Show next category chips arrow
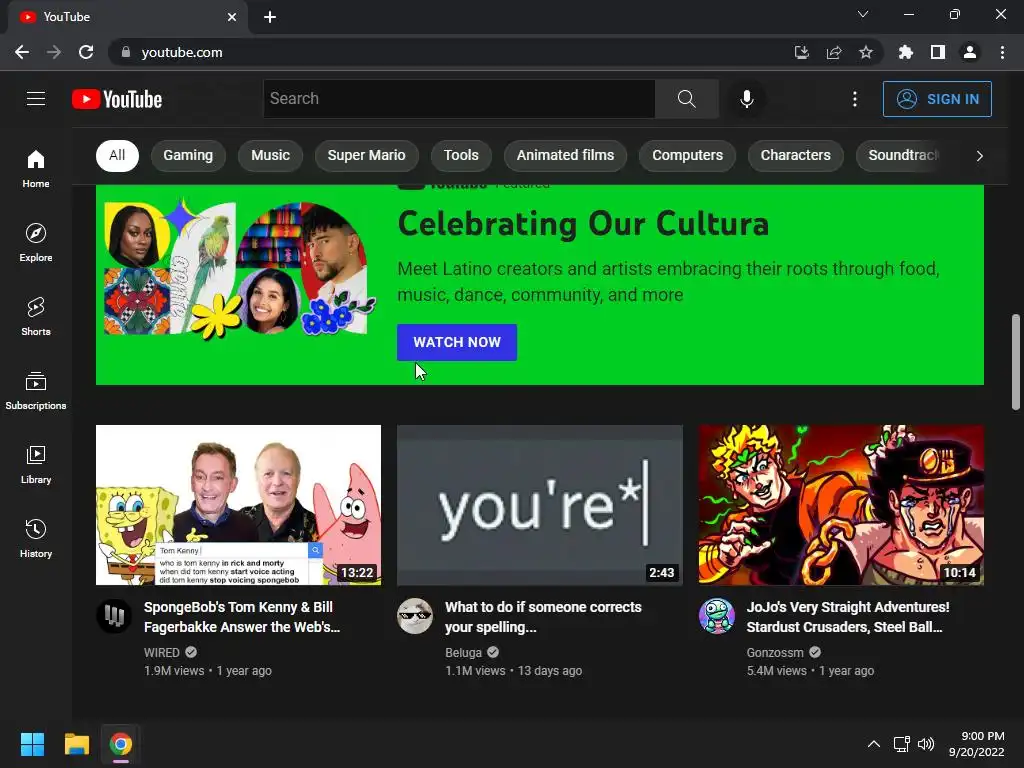Image resolution: width=1024 pixels, height=768 pixels. [x=979, y=155]
